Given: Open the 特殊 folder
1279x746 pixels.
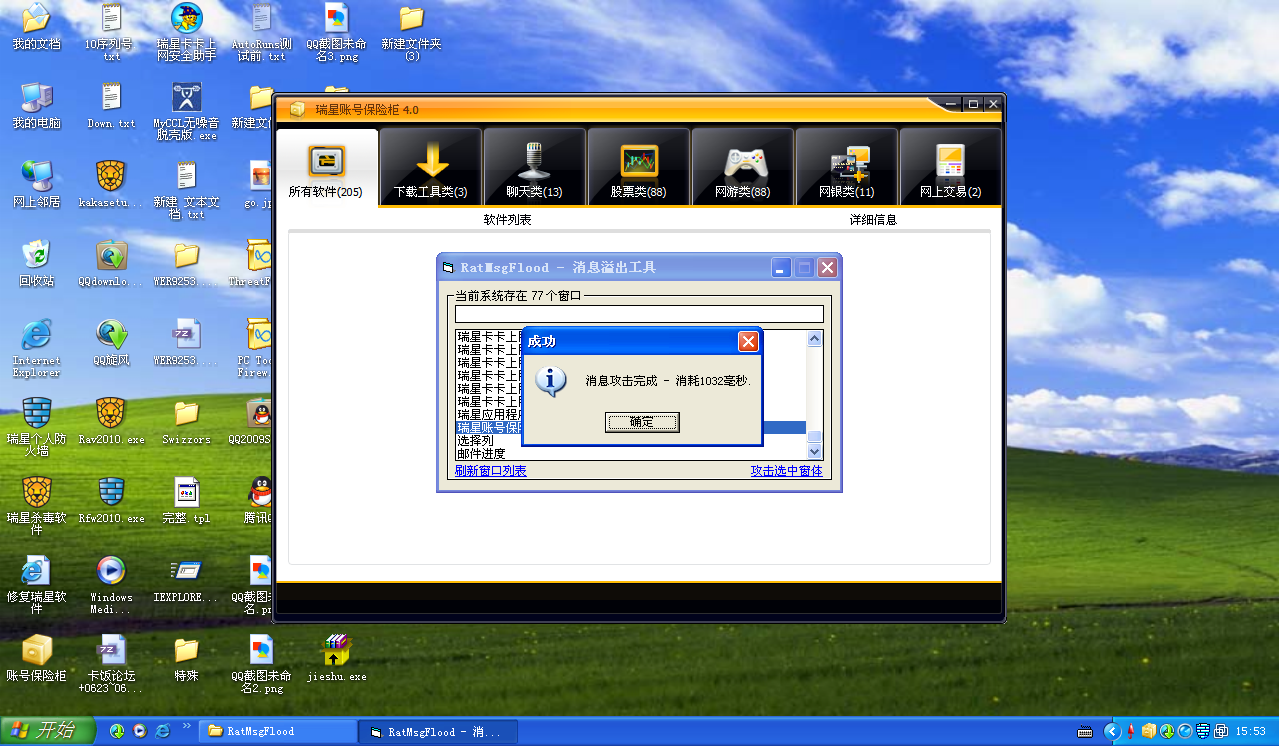Looking at the screenshot, I should 186,657.
